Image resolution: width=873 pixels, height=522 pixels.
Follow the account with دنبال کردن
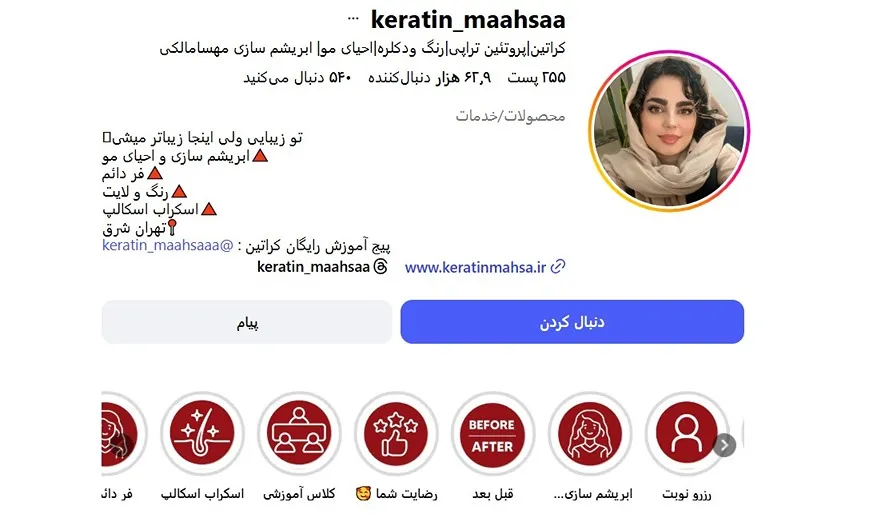point(572,322)
